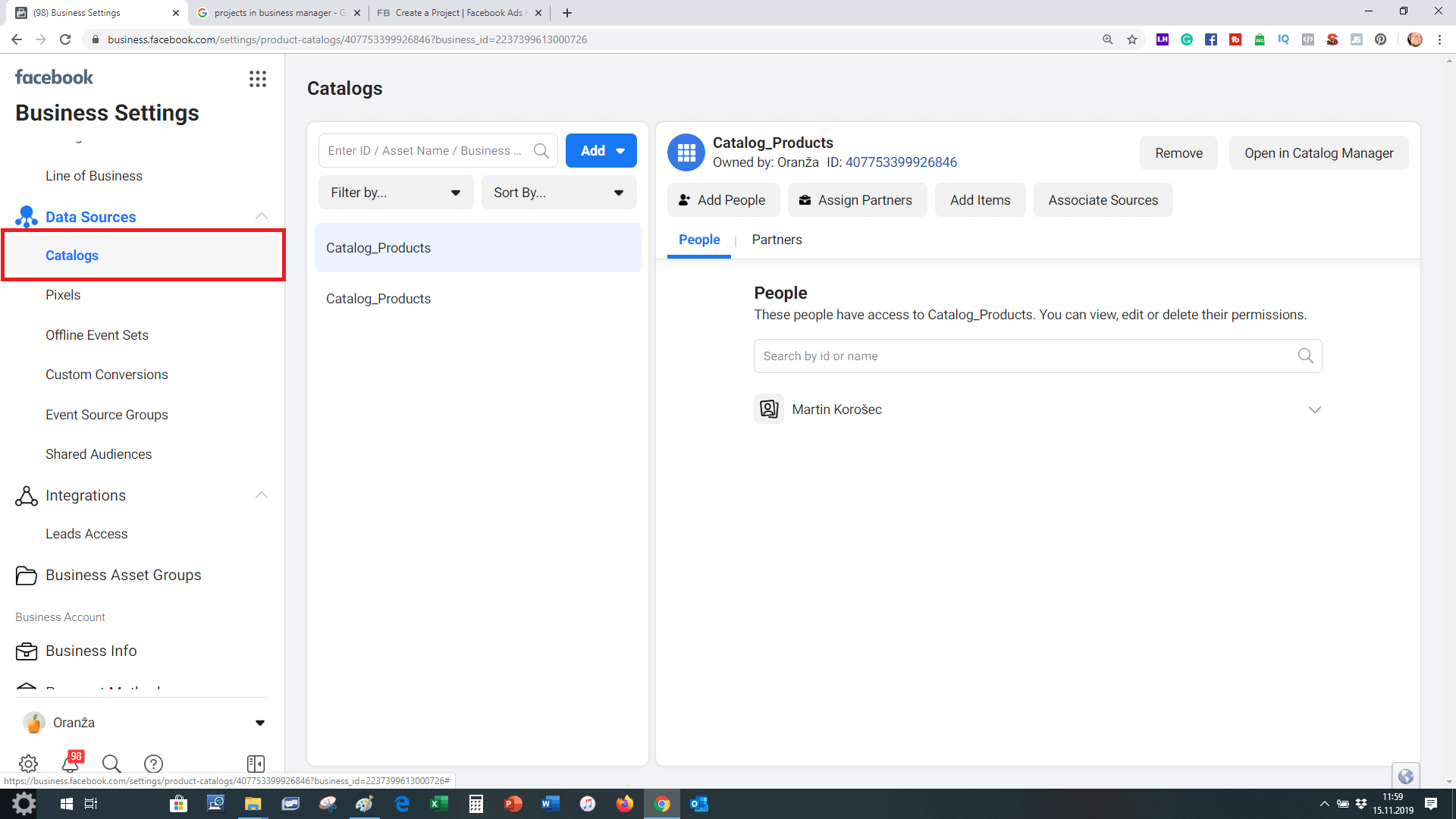The image size is (1456, 819).
Task: Bookmark page with the star icon
Action: pyautogui.click(x=1132, y=39)
